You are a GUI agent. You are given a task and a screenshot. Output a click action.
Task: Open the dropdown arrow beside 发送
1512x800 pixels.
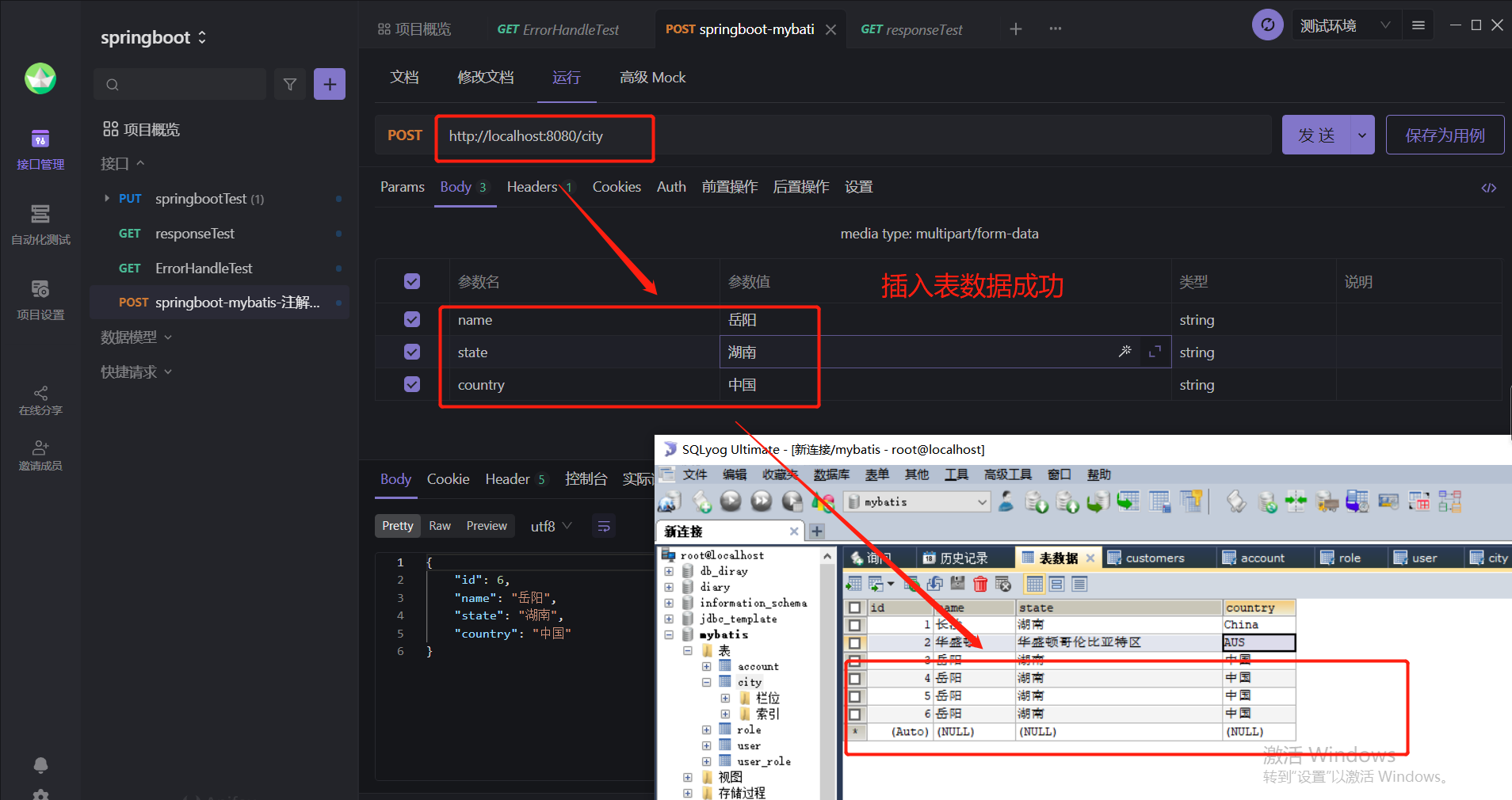[1362, 135]
